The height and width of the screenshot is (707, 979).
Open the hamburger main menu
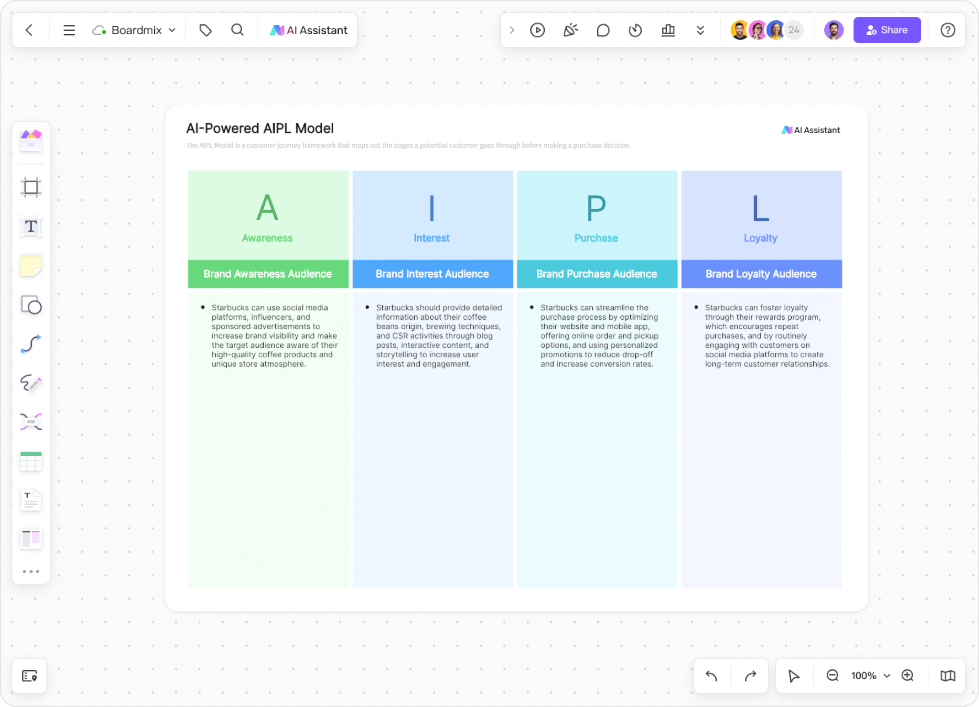click(69, 30)
